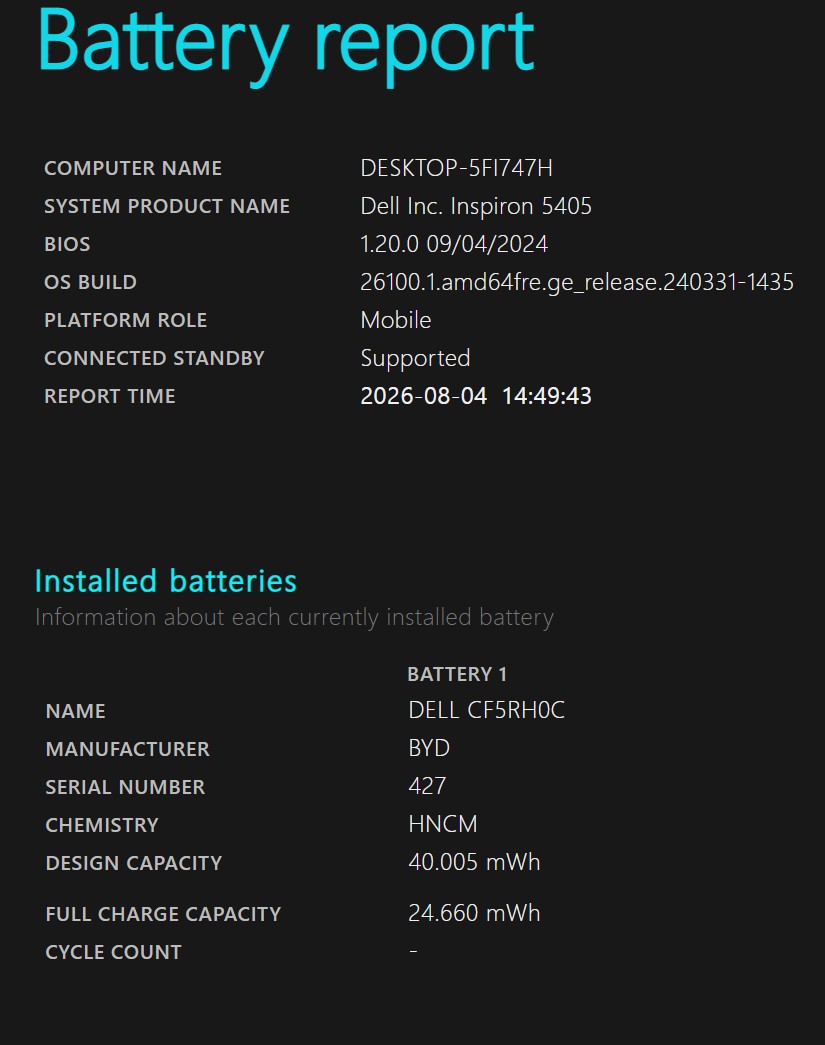The image size is (825, 1045).
Task: Select the battery NAME label
Action: point(75,711)
